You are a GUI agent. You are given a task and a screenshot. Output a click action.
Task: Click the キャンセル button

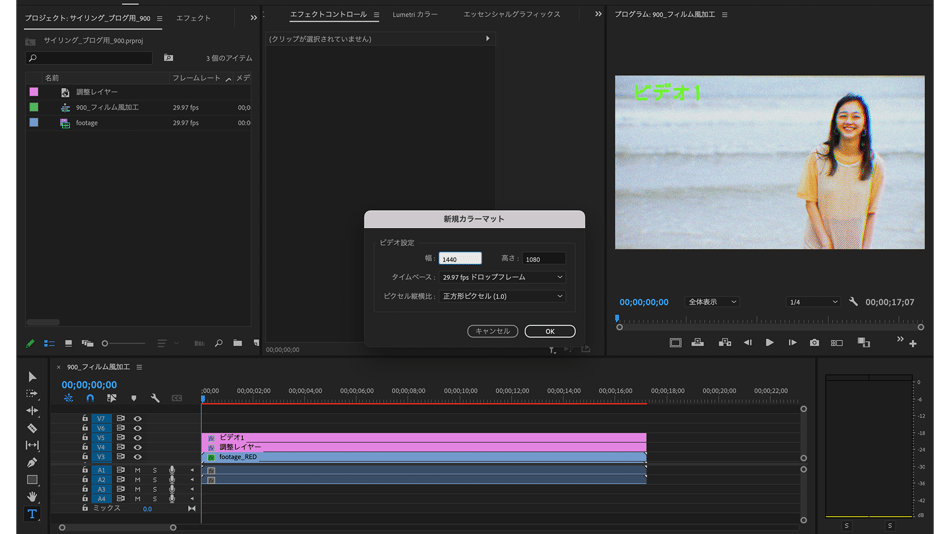[x=492, y=331]
